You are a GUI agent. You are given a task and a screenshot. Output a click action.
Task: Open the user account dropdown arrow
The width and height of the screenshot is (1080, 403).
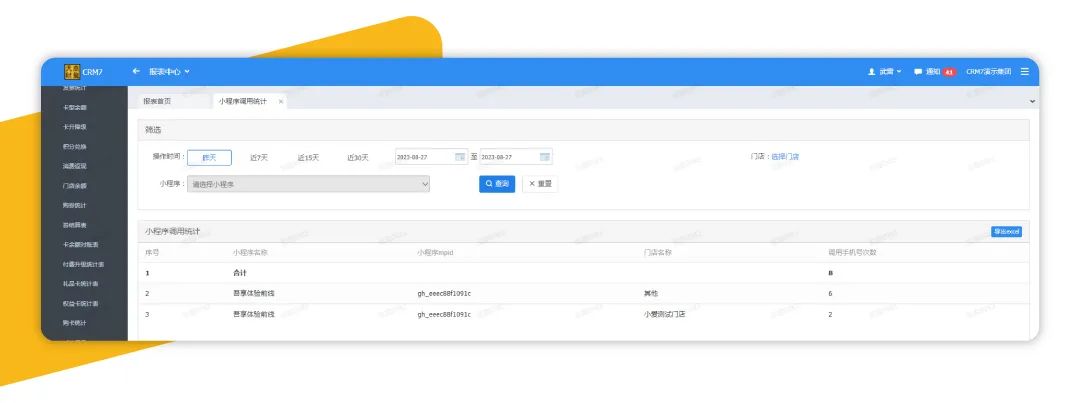(x=899, y=72)
